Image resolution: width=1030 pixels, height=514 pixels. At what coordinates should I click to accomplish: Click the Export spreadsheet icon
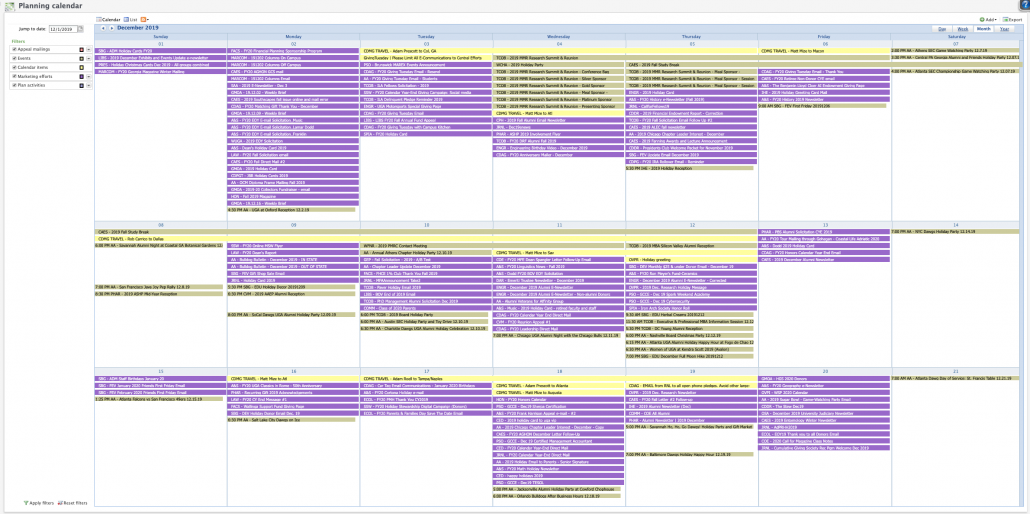pos(1006,20)
